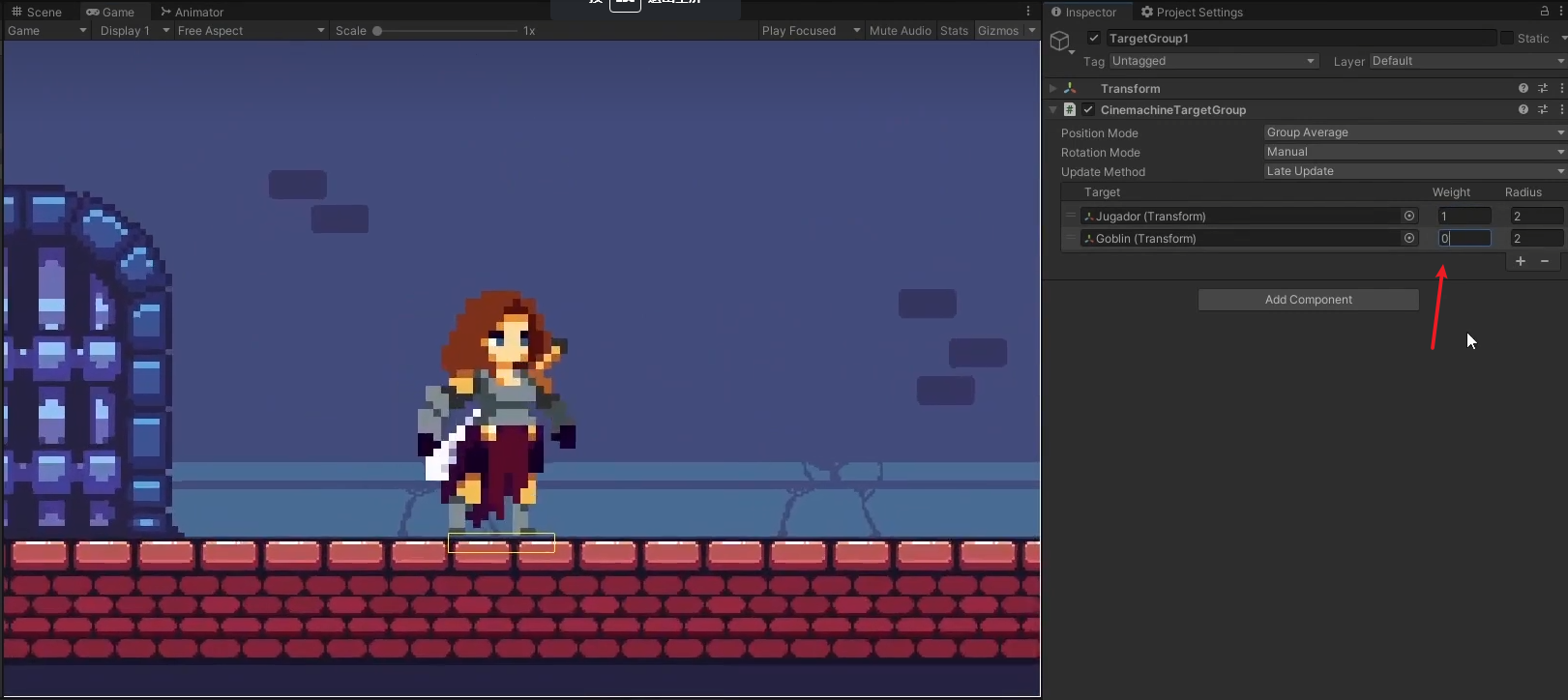The height and width of the screenshot is (700, 1568).
Task: Enable the Static checkbox
Action: [x=1506, y=38]
